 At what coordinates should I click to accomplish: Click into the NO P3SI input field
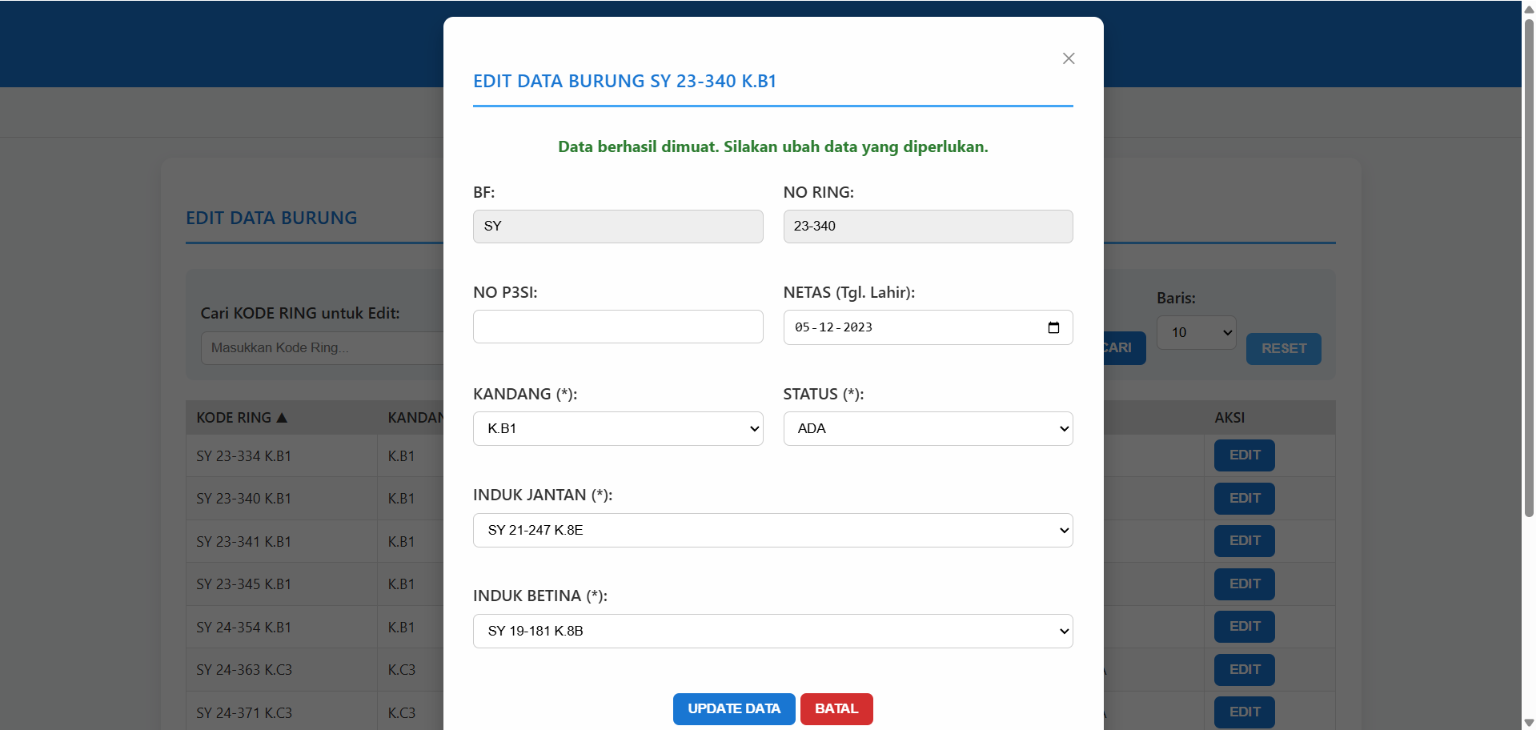(x=617, y=327)
